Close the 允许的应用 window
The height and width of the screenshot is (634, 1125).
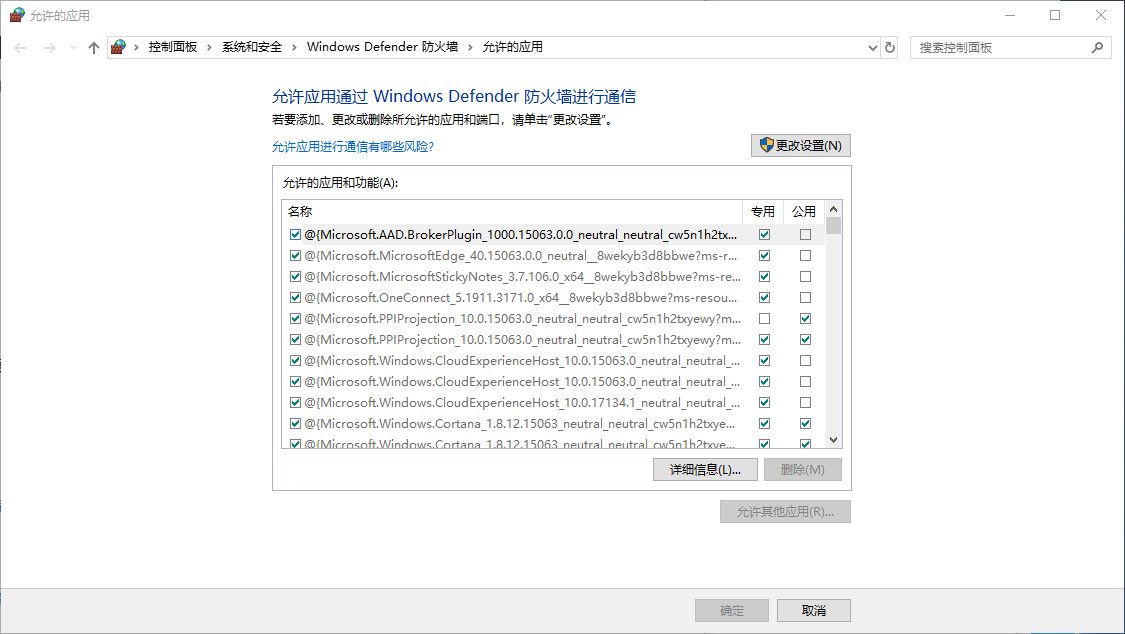point(1101,15)
